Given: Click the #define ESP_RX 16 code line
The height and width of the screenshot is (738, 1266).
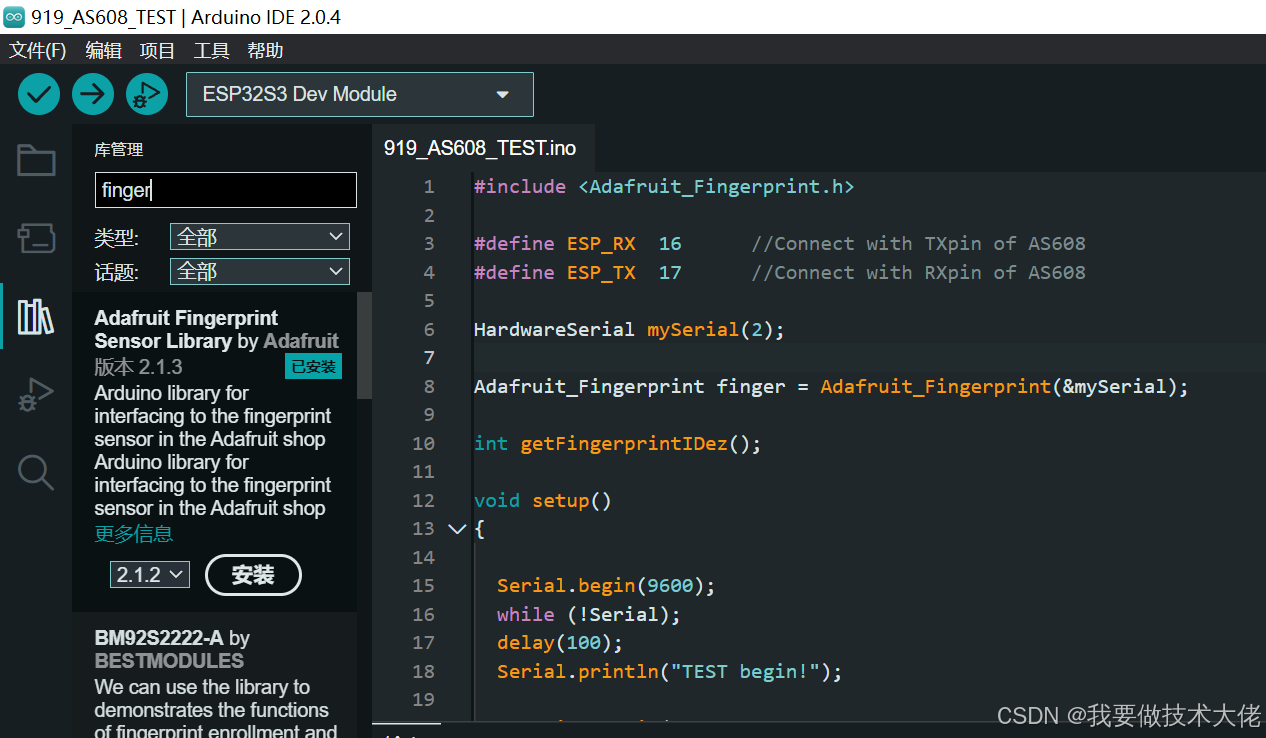Looking at the screenshot, I should point(578,243).
